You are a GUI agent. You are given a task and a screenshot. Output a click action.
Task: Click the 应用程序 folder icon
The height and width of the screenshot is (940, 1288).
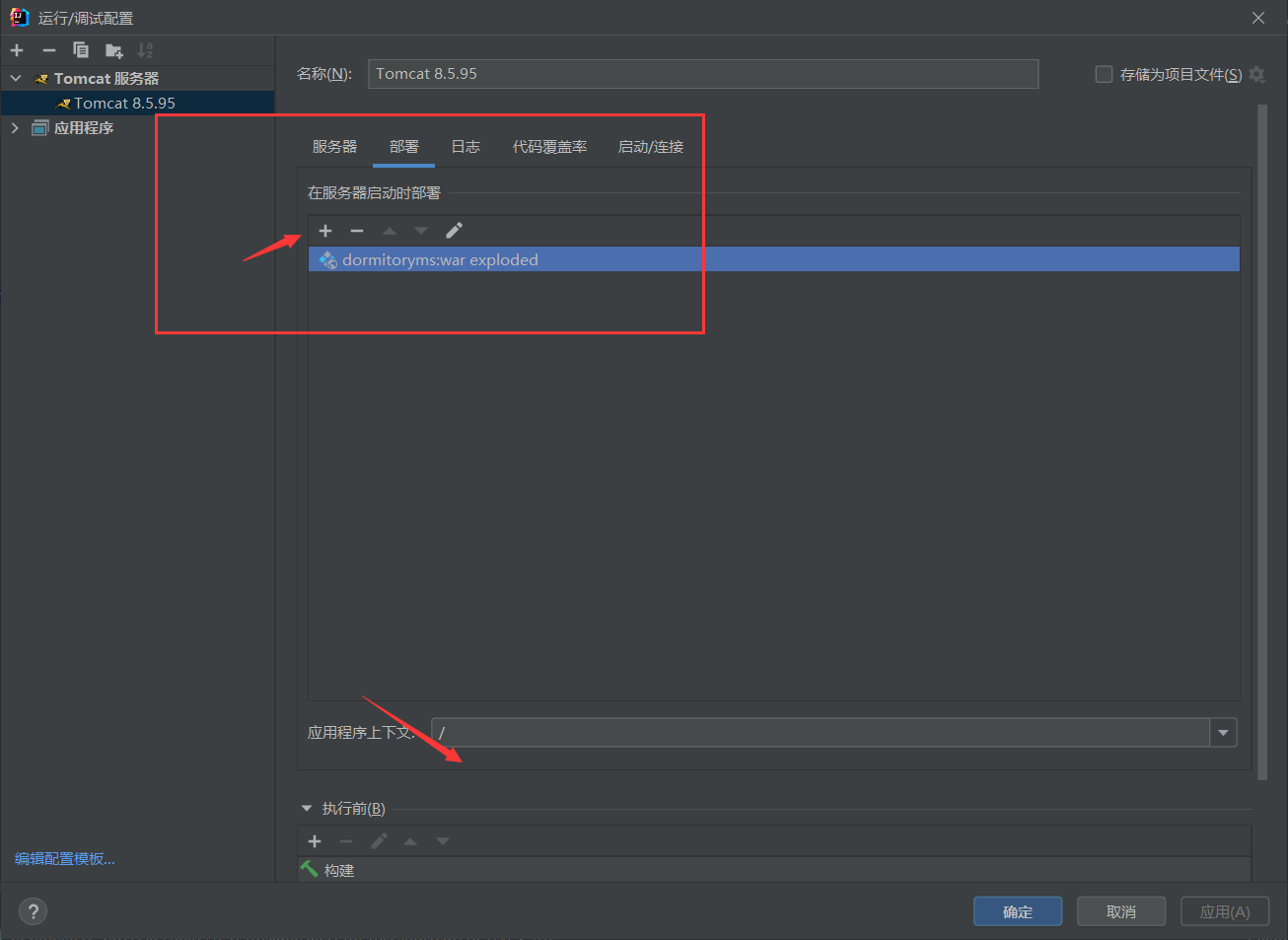pos(39,127)
